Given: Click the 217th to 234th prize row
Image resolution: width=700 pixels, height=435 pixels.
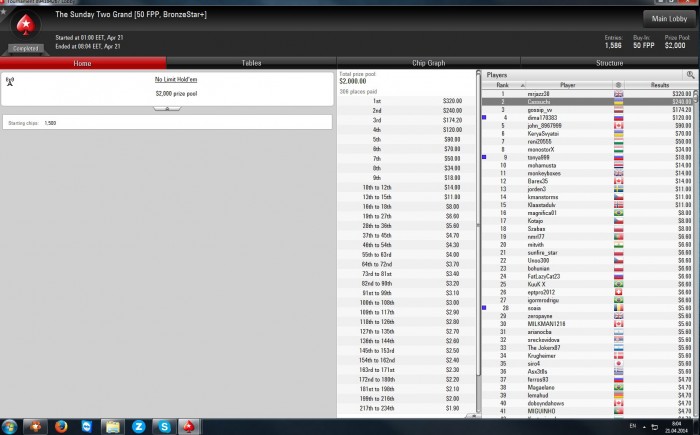Looking at the screenshot, I should tap(406, 408).
